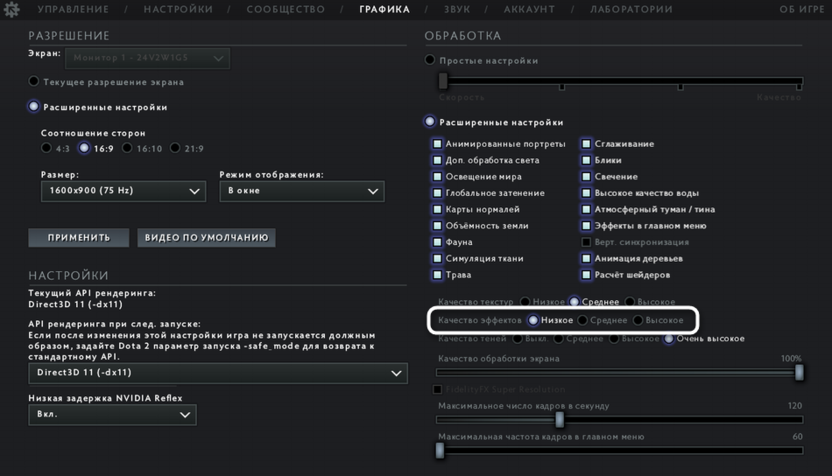Viewport: 832px width, 476px height.
Task: Click the Видео по умолчанию button
Action: [206, 238]
